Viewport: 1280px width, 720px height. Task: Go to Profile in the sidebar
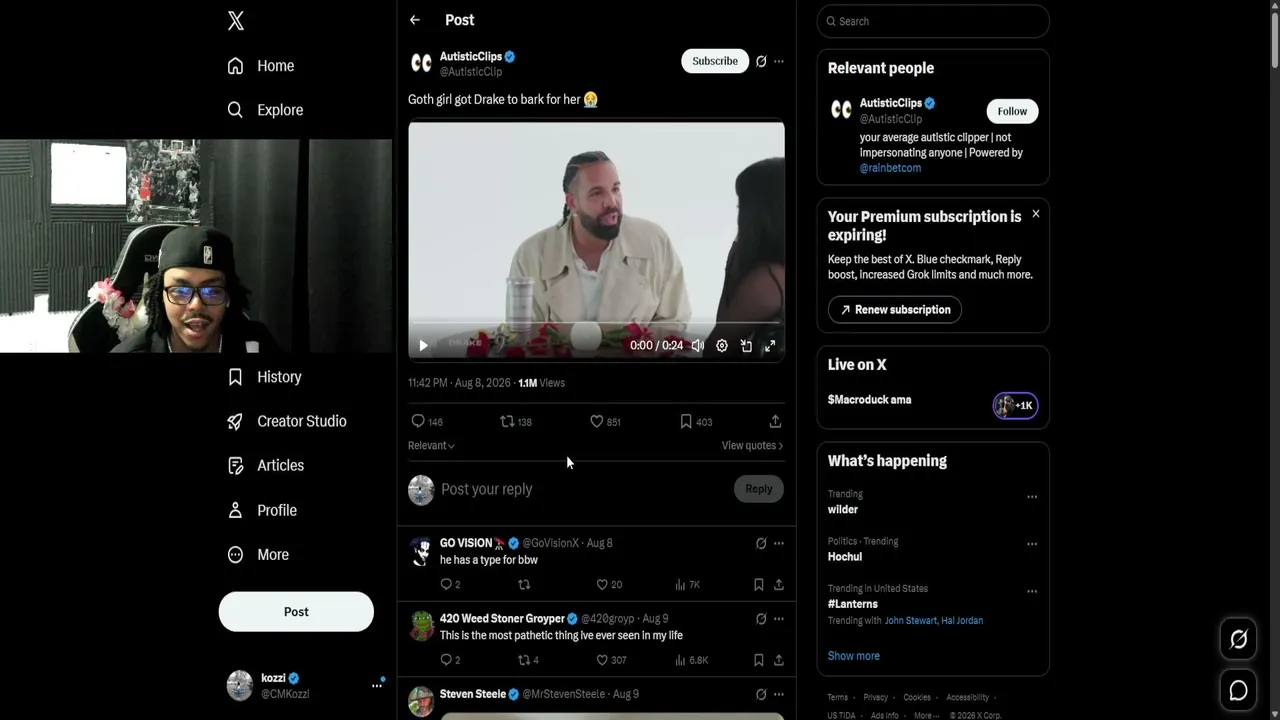tap(262, 510)
